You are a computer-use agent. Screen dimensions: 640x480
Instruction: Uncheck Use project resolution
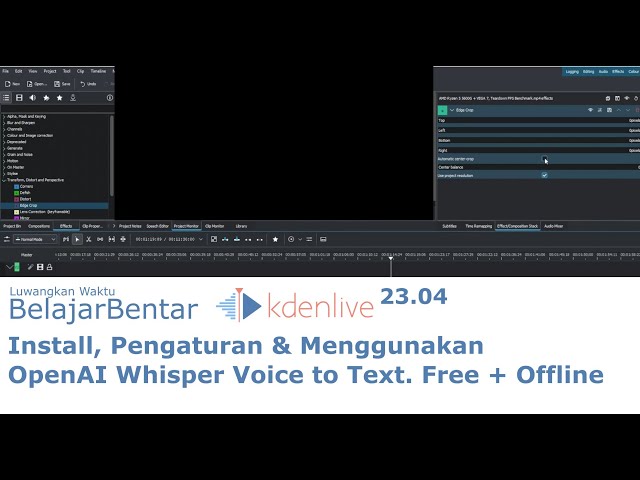click(x=544, y=176)
